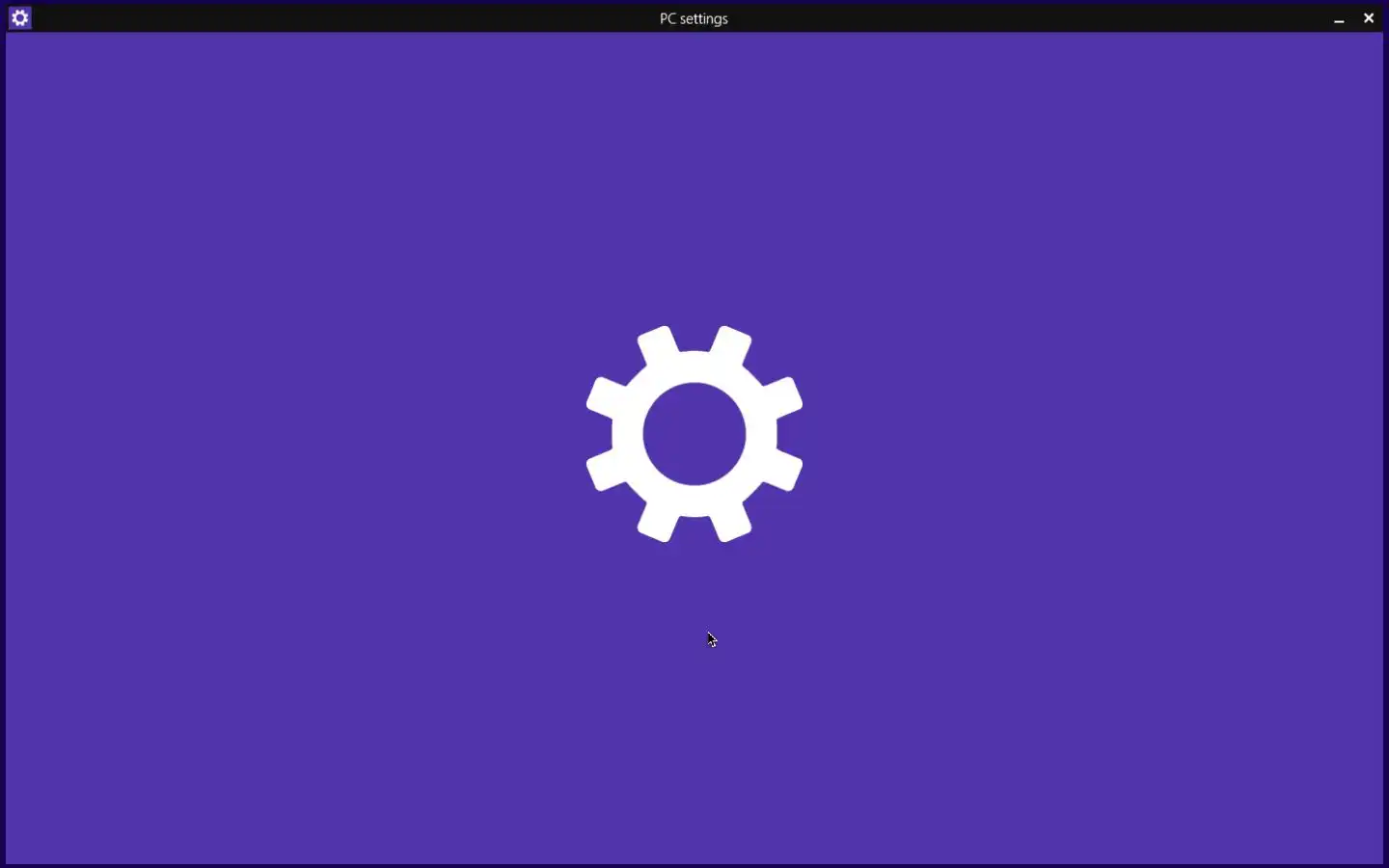Viewport: 1389px width, 868px height.
Task: Close the PC settings window
Action: [1369, 18]
